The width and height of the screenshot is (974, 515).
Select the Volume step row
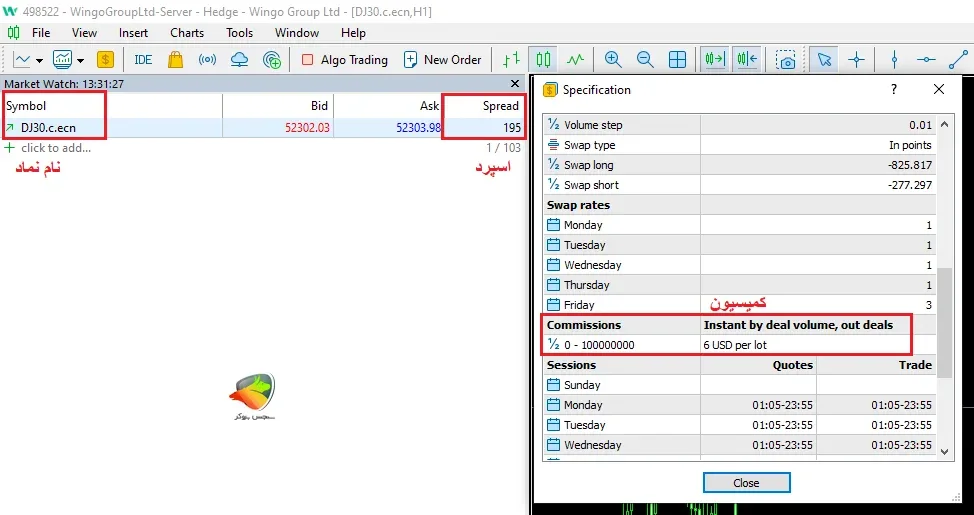point(739,125)
